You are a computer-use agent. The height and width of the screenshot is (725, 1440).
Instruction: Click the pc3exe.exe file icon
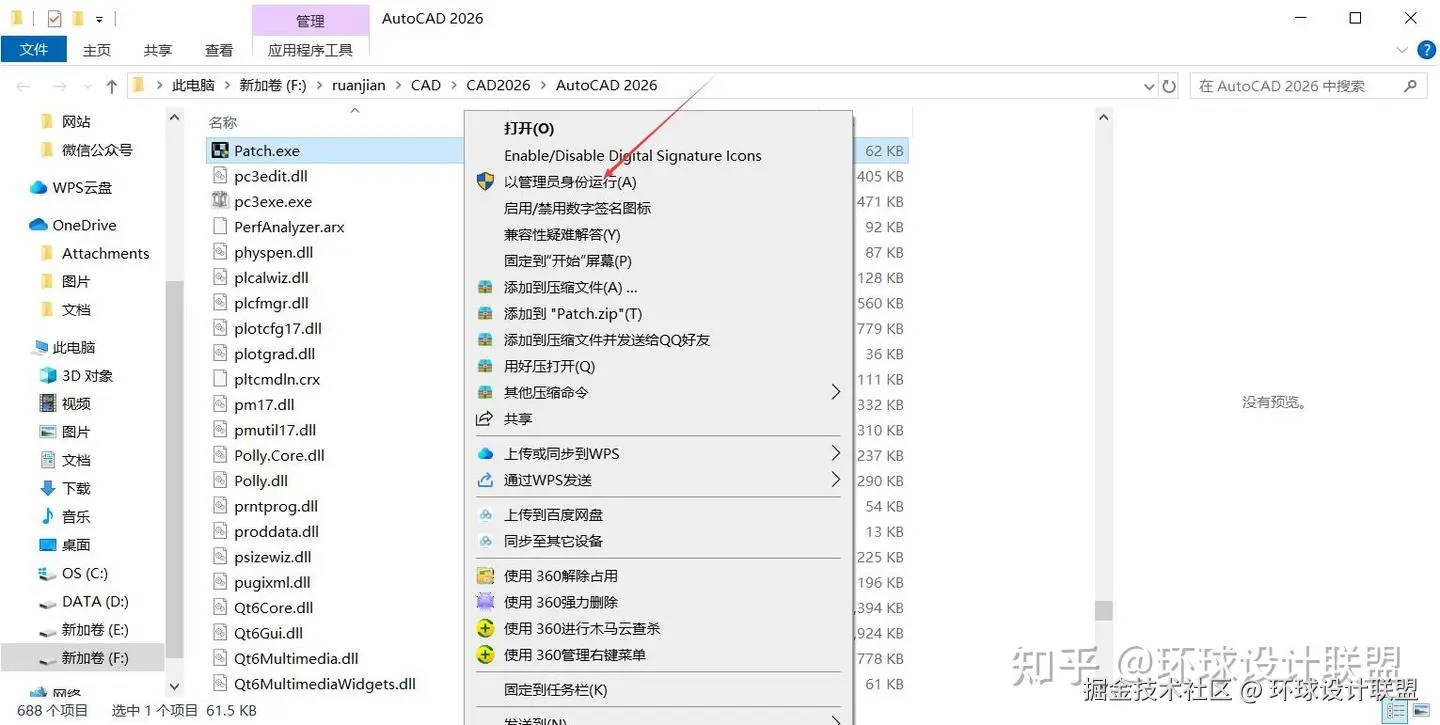220,201
